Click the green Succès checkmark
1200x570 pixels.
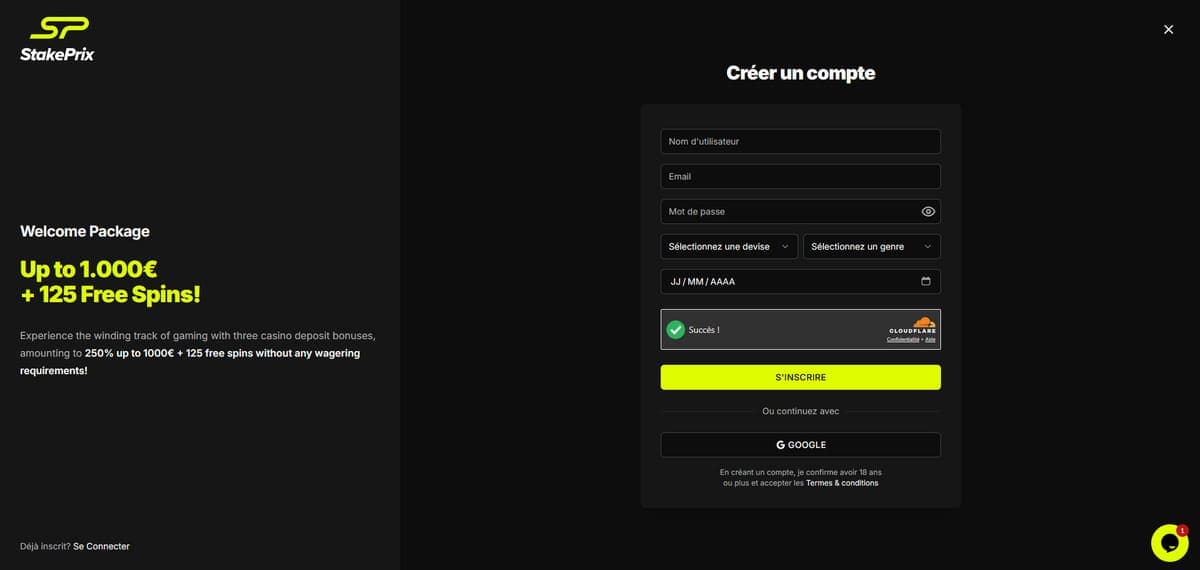676,329
